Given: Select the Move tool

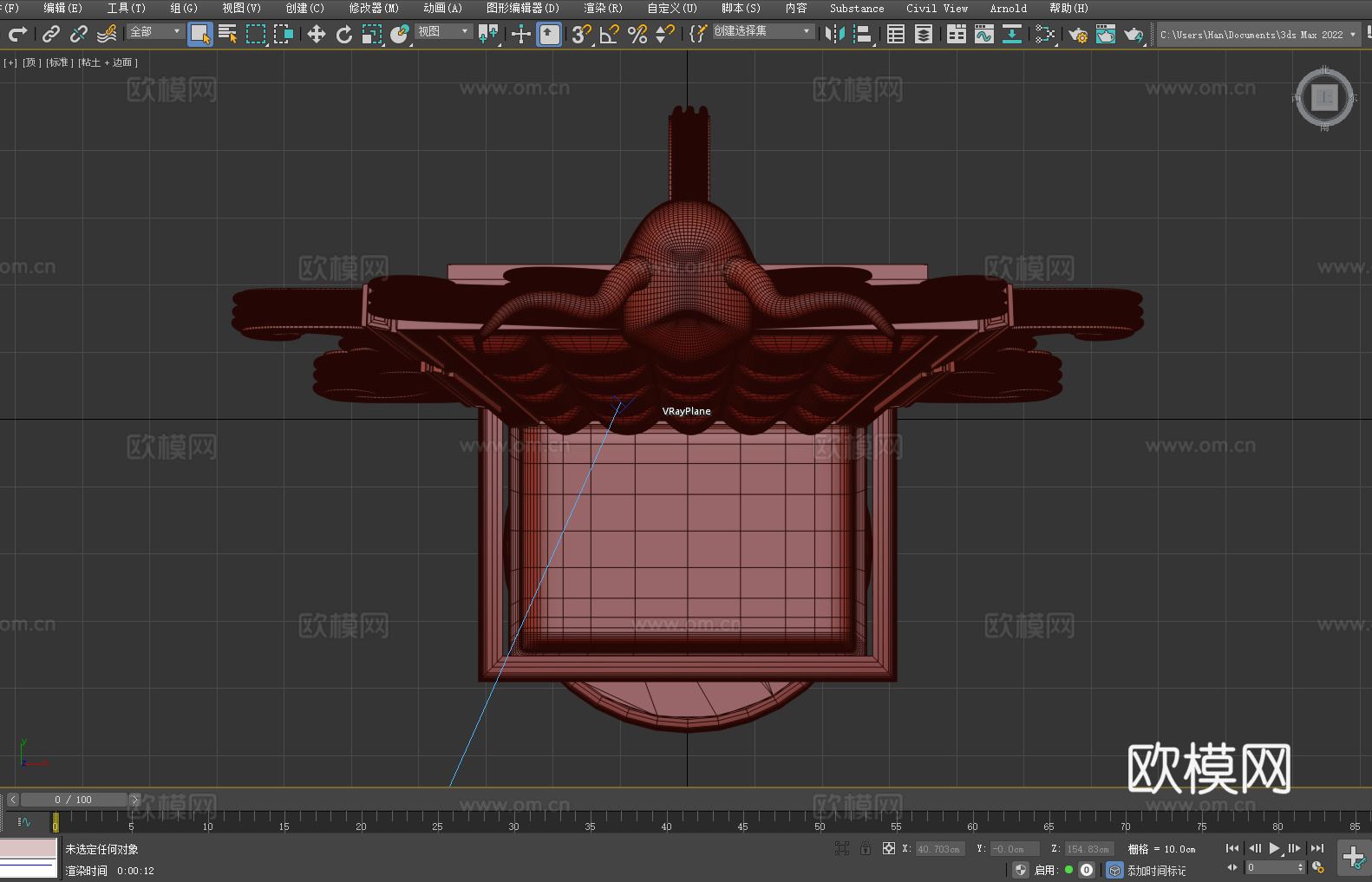Looking at the screenshot, I should (317, 34).
